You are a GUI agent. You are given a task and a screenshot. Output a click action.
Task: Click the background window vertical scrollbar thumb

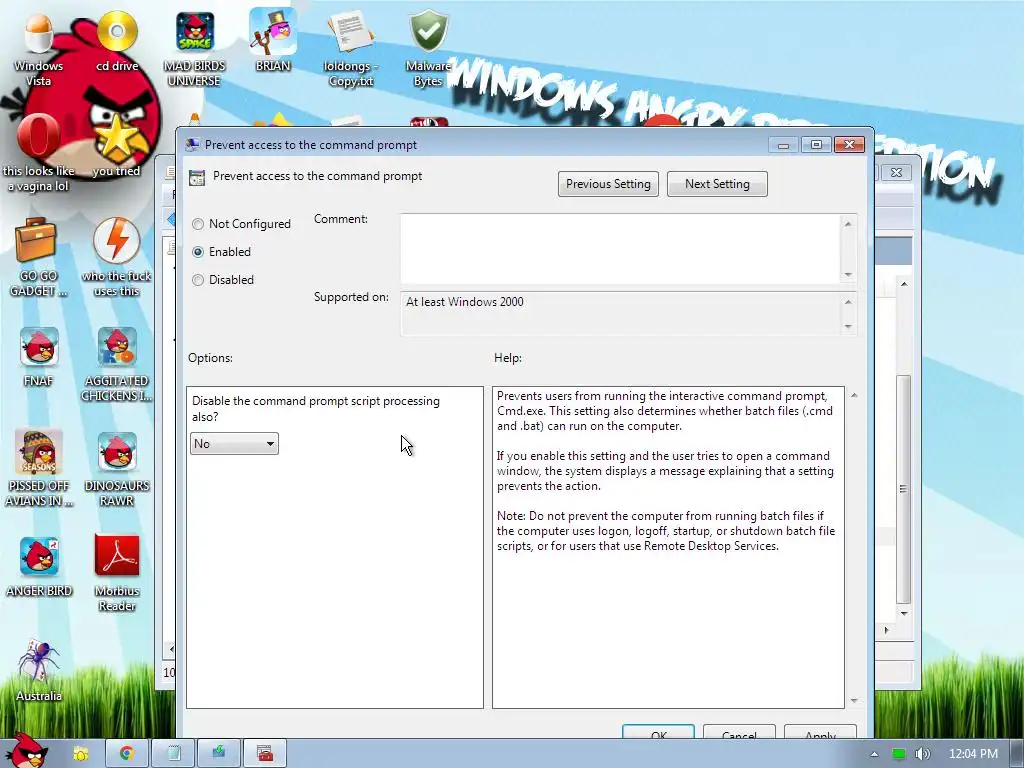pos(903,490)
